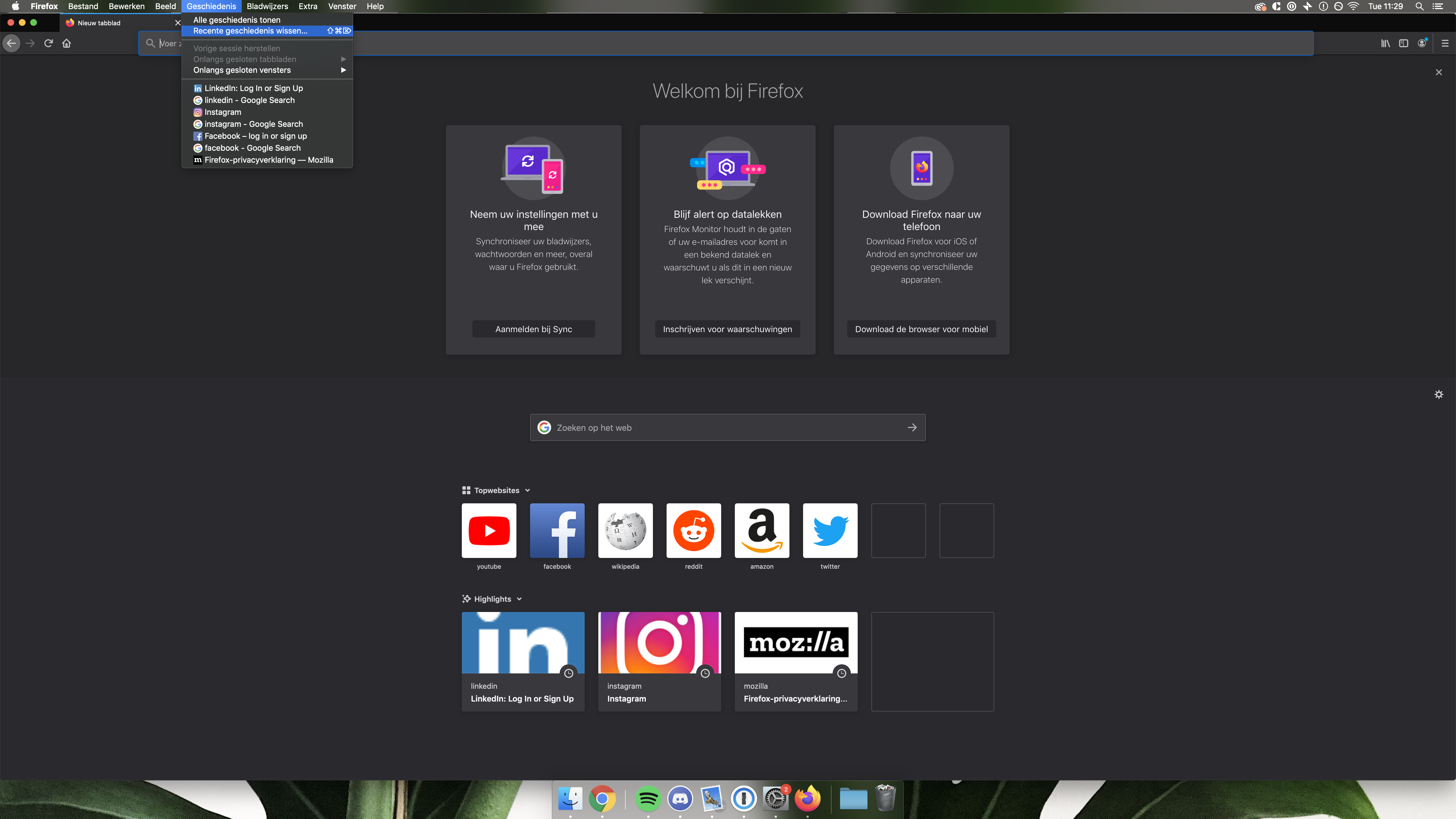Viewport: 1456px width, 819px height.
Task: Click the Forward navigation arrow
Action: 30,44
